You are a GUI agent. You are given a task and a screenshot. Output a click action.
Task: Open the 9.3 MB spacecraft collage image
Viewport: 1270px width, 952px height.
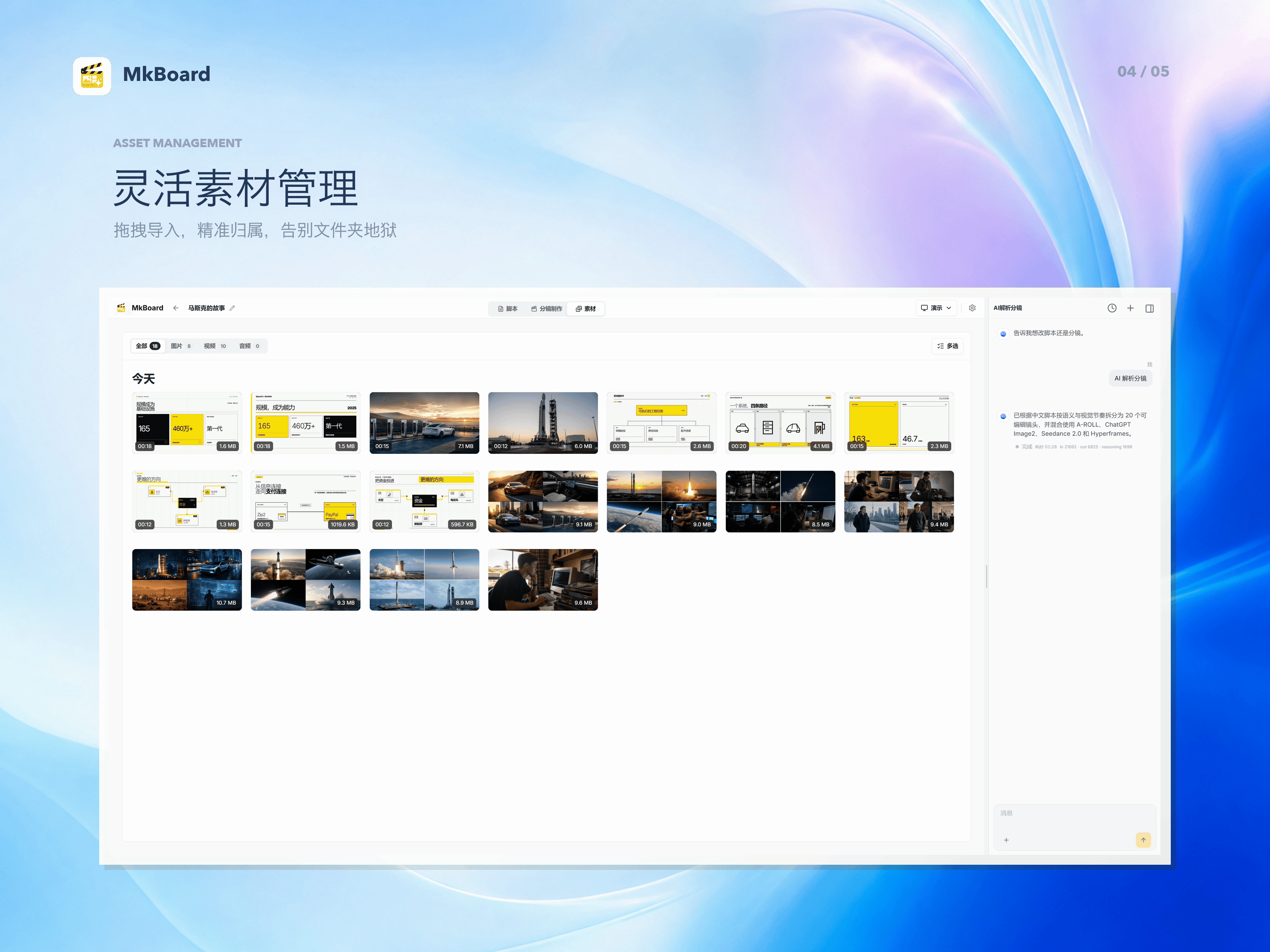pyautogui.click(x=306, y=580)
